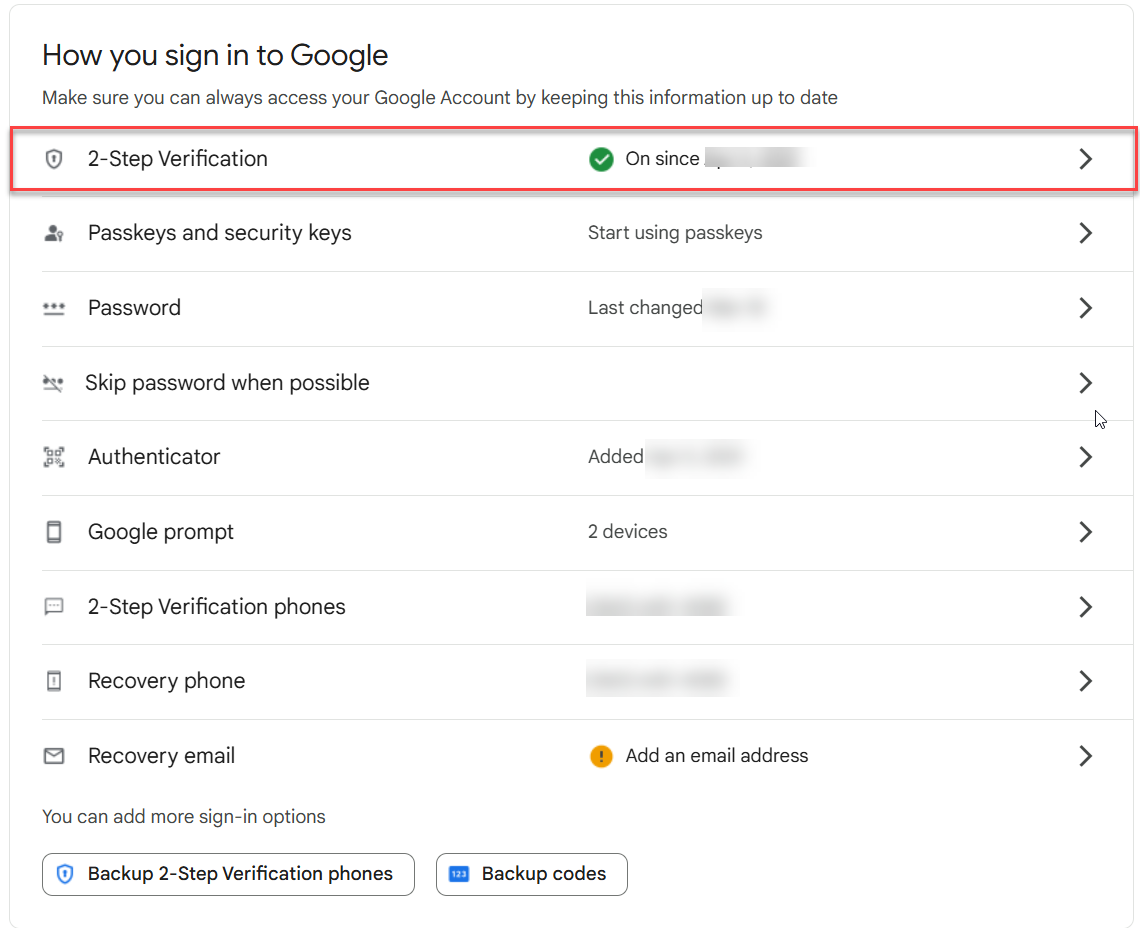
Task: Click the Recovery phone icon
Action: (x=54, y=681)
